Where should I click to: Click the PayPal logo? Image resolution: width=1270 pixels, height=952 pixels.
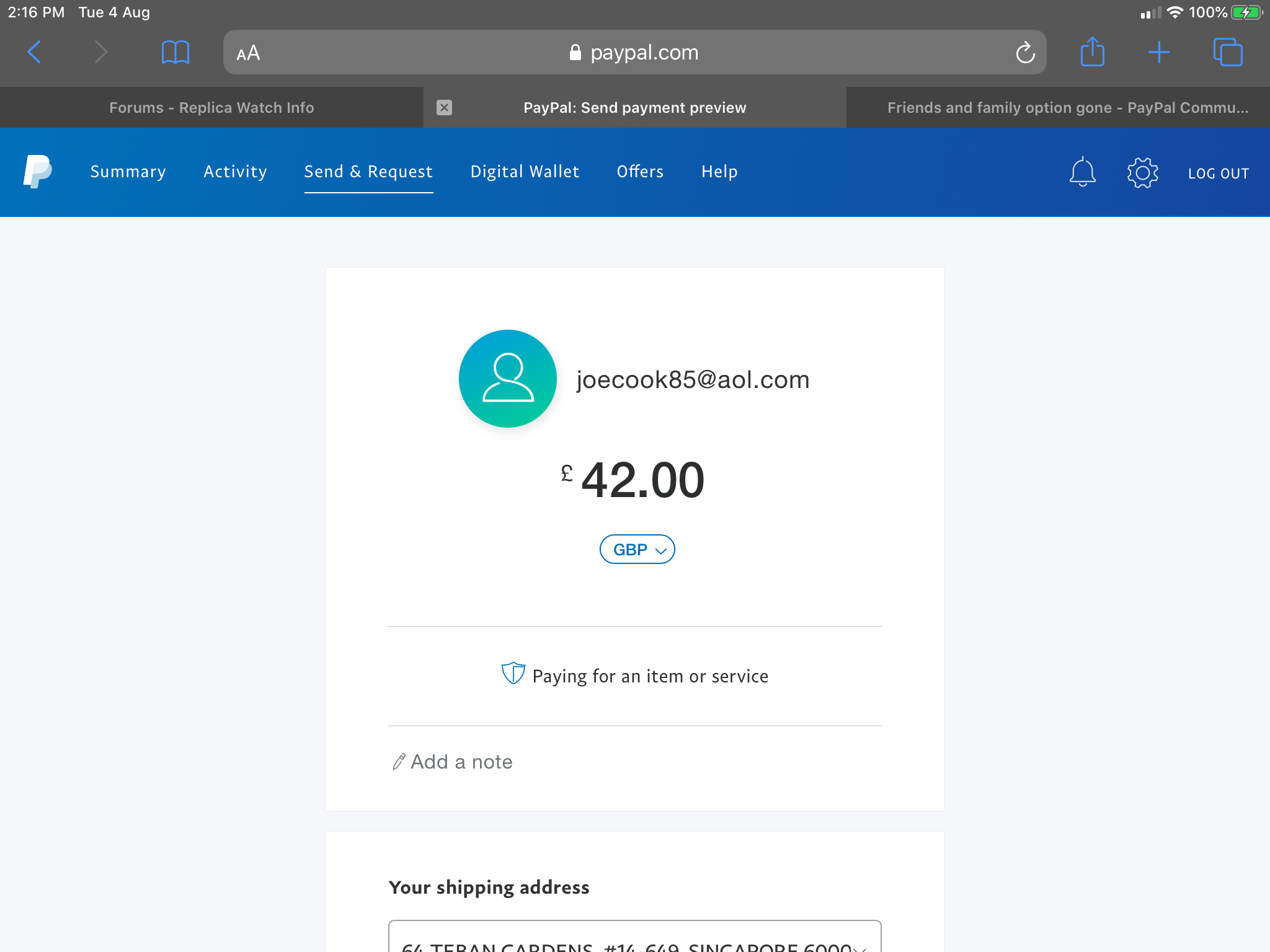pos(37,172)
